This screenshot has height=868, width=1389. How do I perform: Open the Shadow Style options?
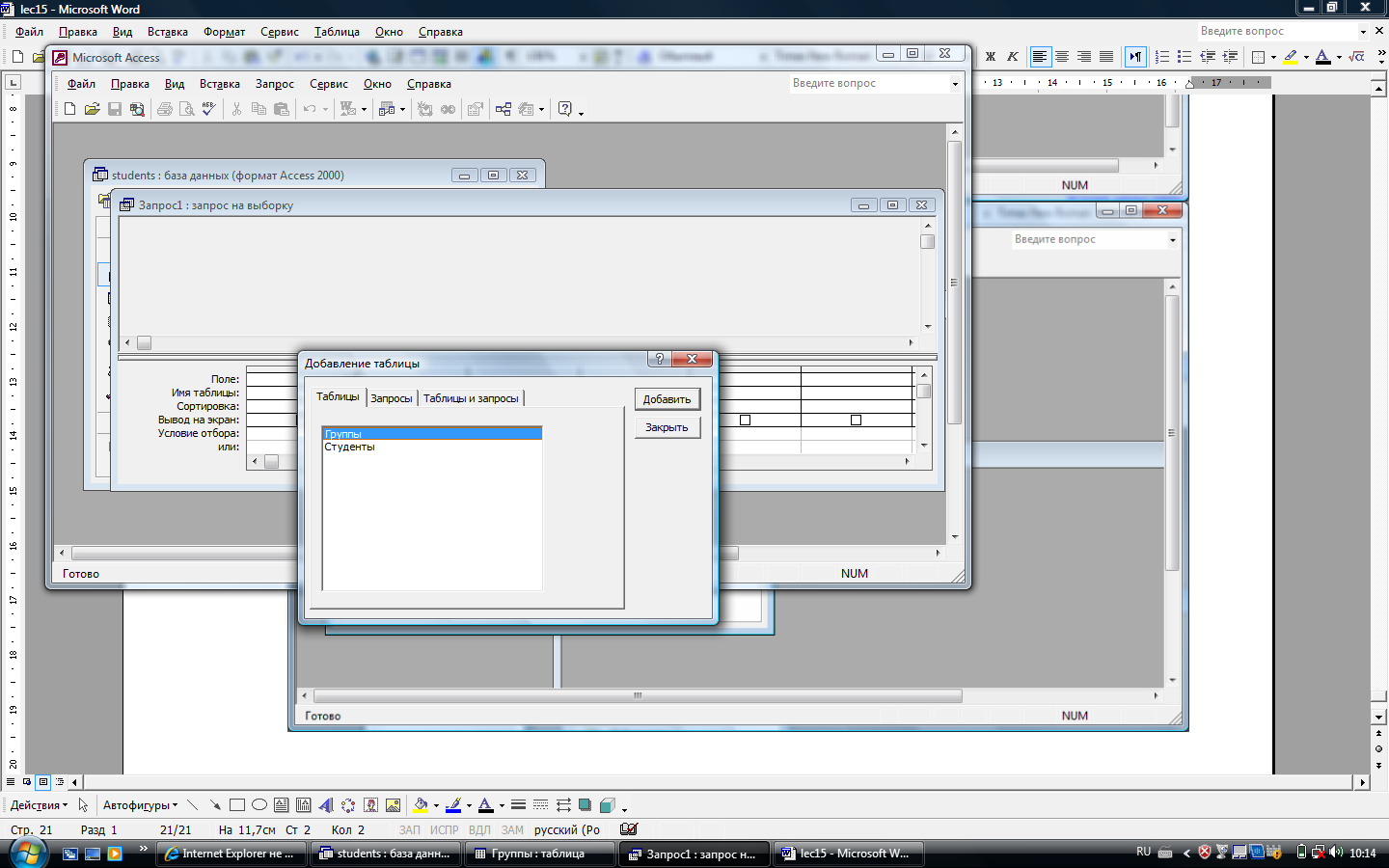click(585, 804)
